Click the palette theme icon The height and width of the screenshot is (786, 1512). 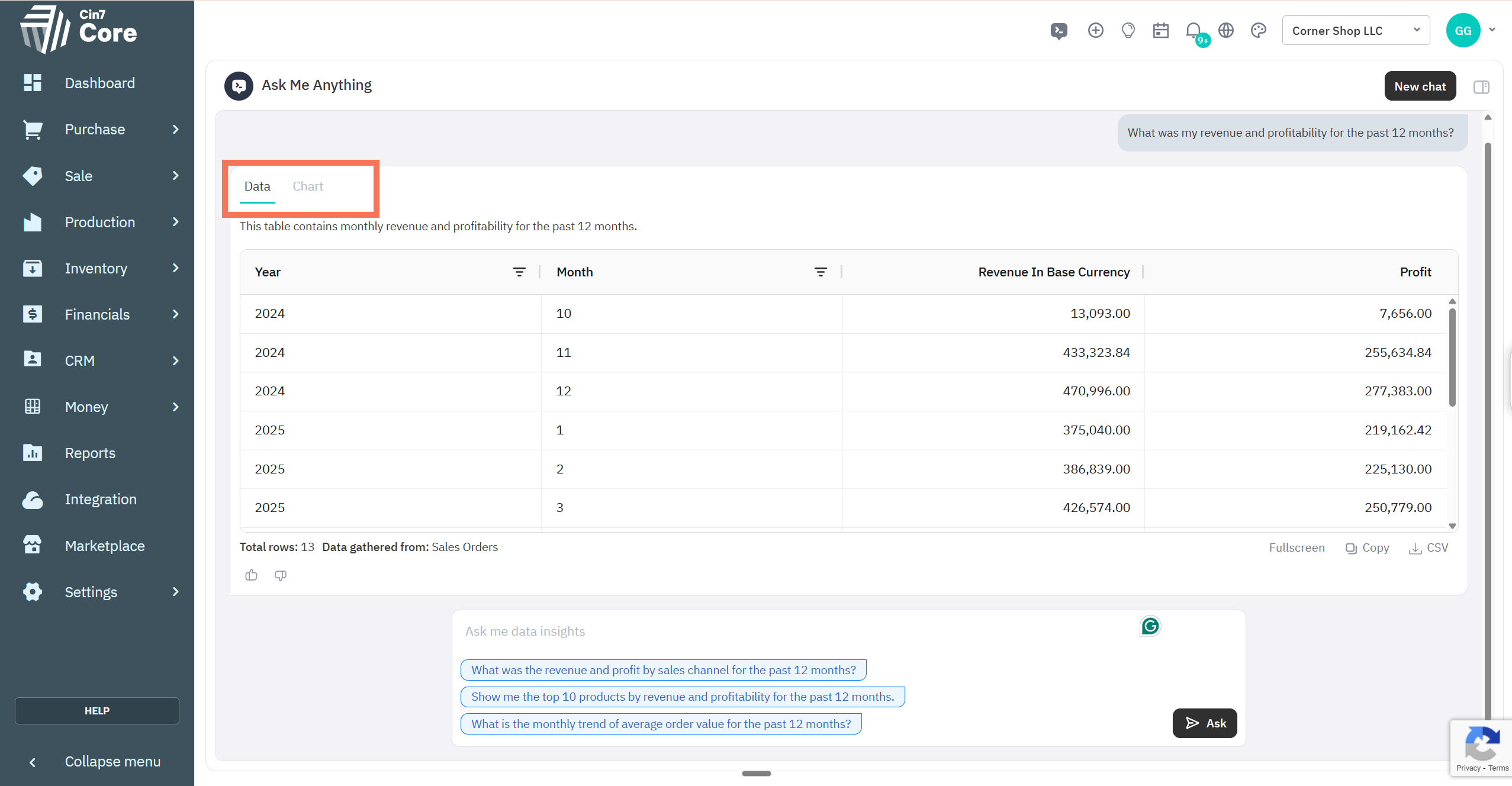click(1259, 30)
